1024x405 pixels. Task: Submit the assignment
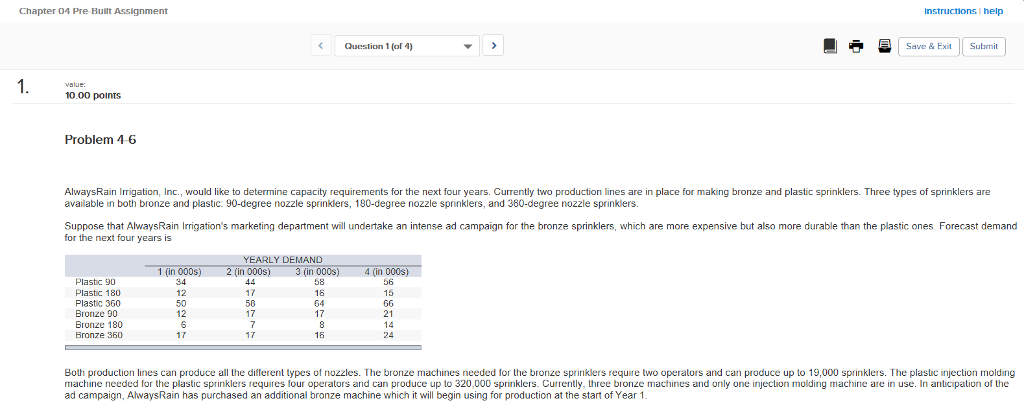[x=984, y=46]
